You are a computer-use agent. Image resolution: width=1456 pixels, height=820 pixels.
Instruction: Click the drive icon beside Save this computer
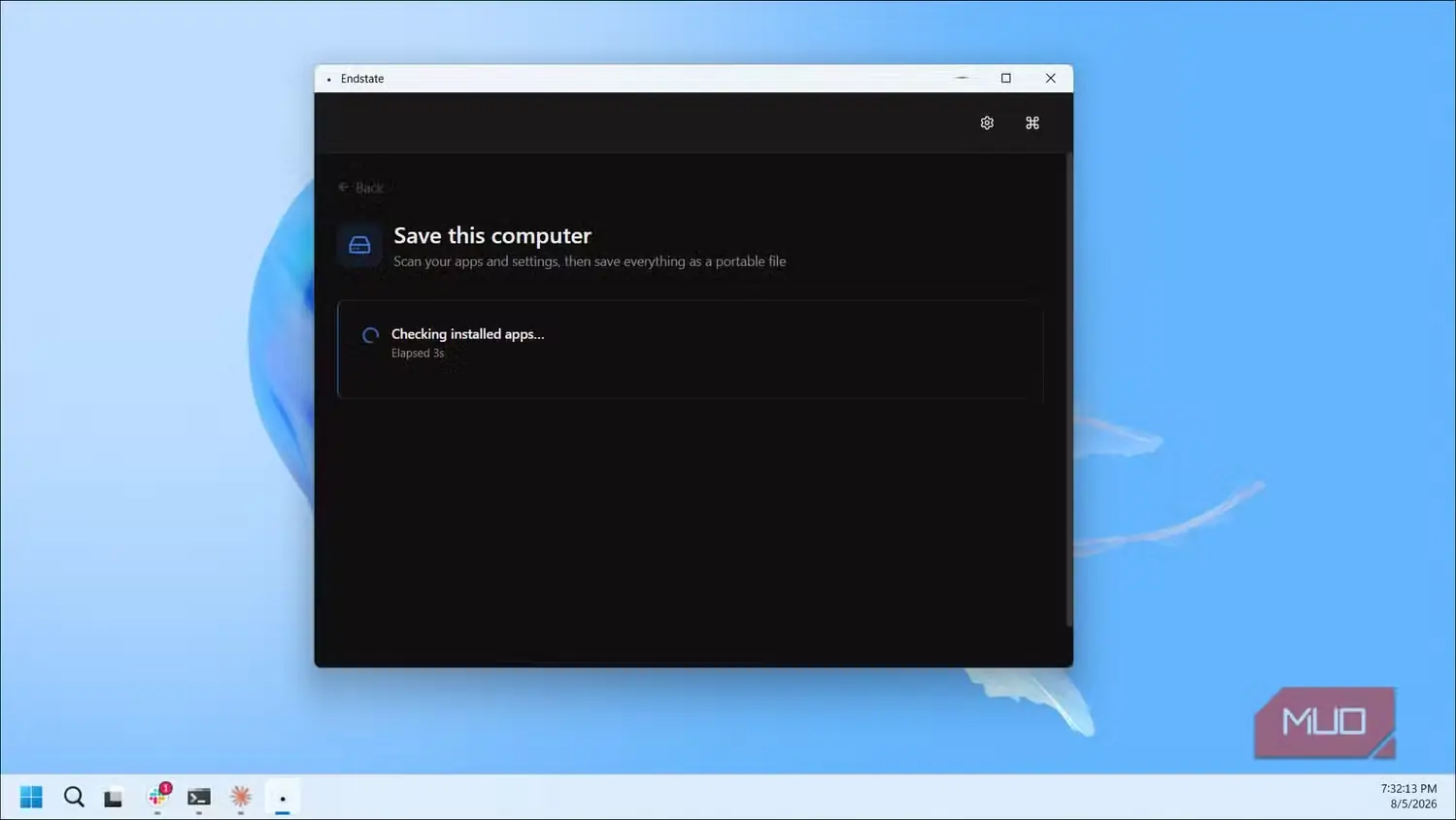tap(359, 245)
